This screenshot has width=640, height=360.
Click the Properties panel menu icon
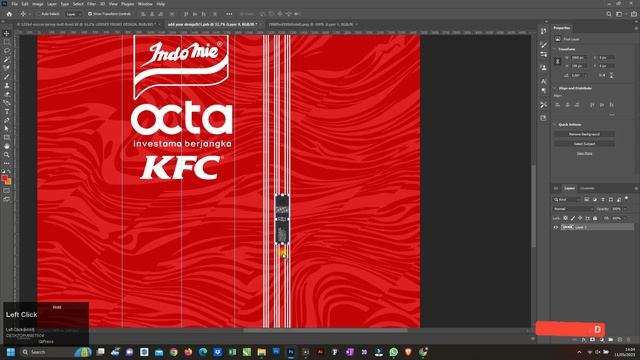click(x=636, y=28)
